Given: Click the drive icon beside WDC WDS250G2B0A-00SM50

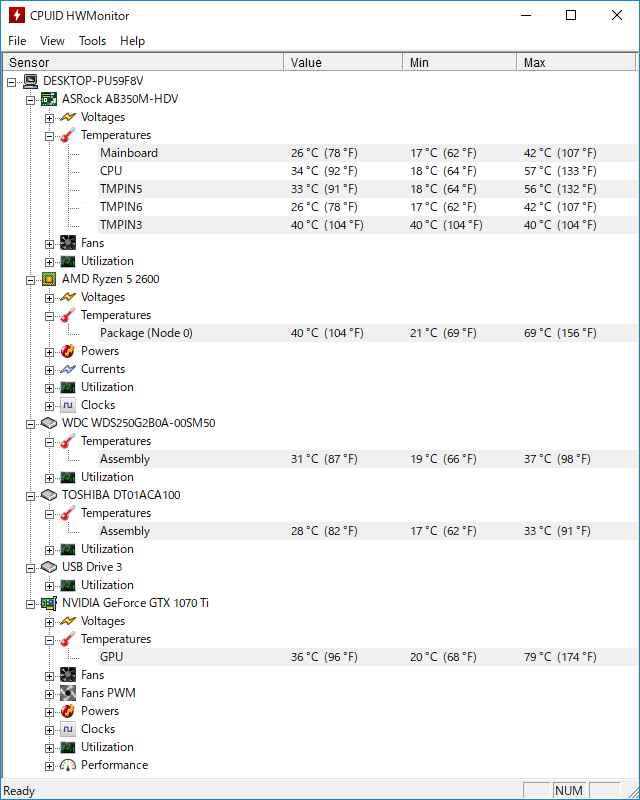Looking at the screenshot, I should 49,423.
